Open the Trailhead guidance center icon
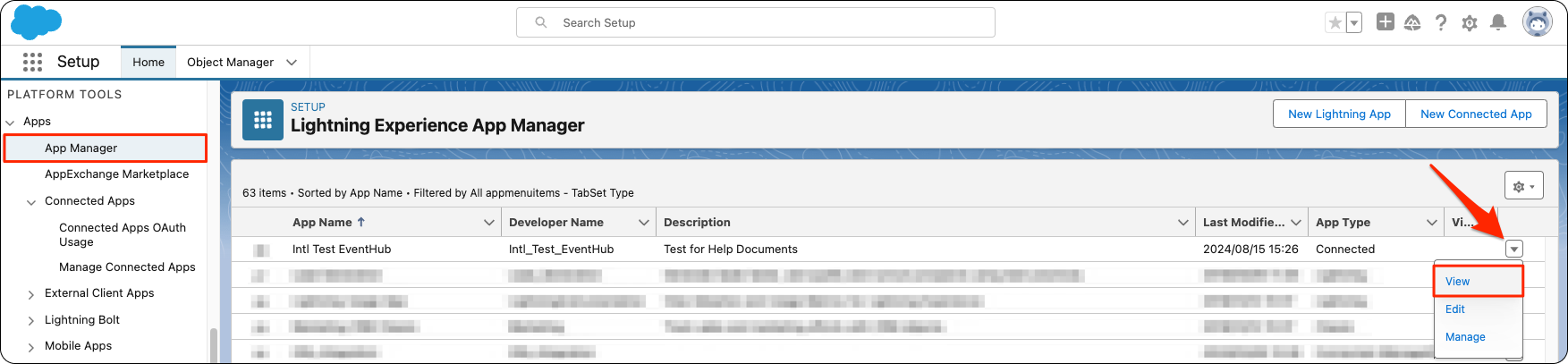 click(x=1412, y=22)
